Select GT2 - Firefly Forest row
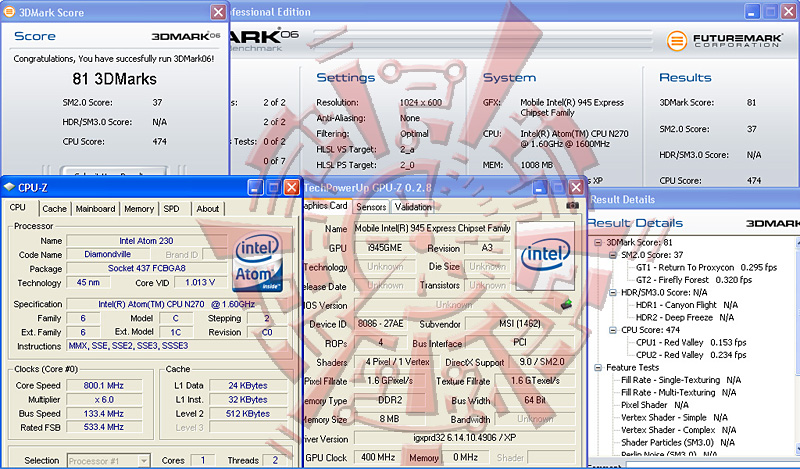This screenshot has height=469, width=800. [x=694, y=280]
